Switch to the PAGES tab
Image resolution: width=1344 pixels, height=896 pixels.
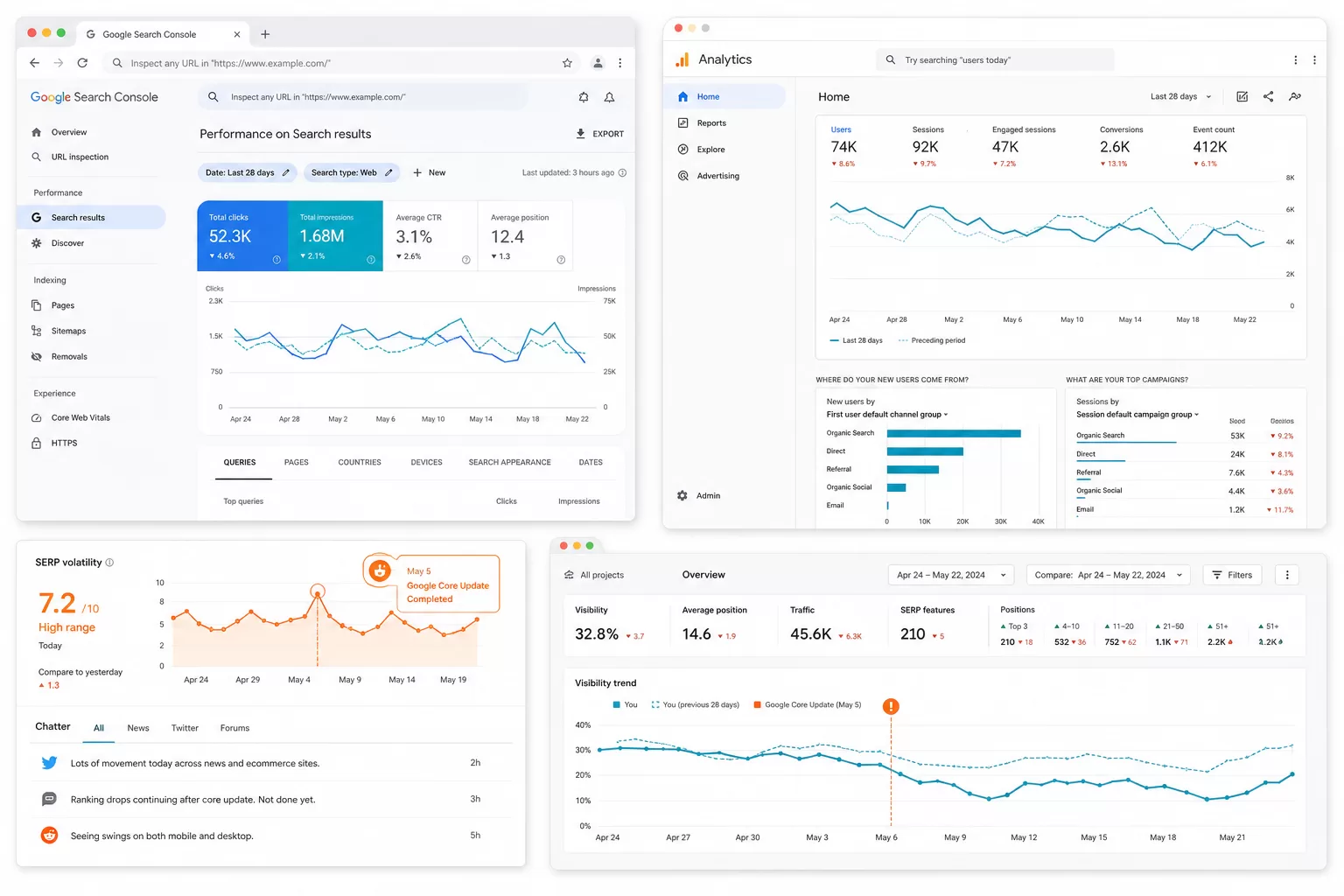(297, 462)
